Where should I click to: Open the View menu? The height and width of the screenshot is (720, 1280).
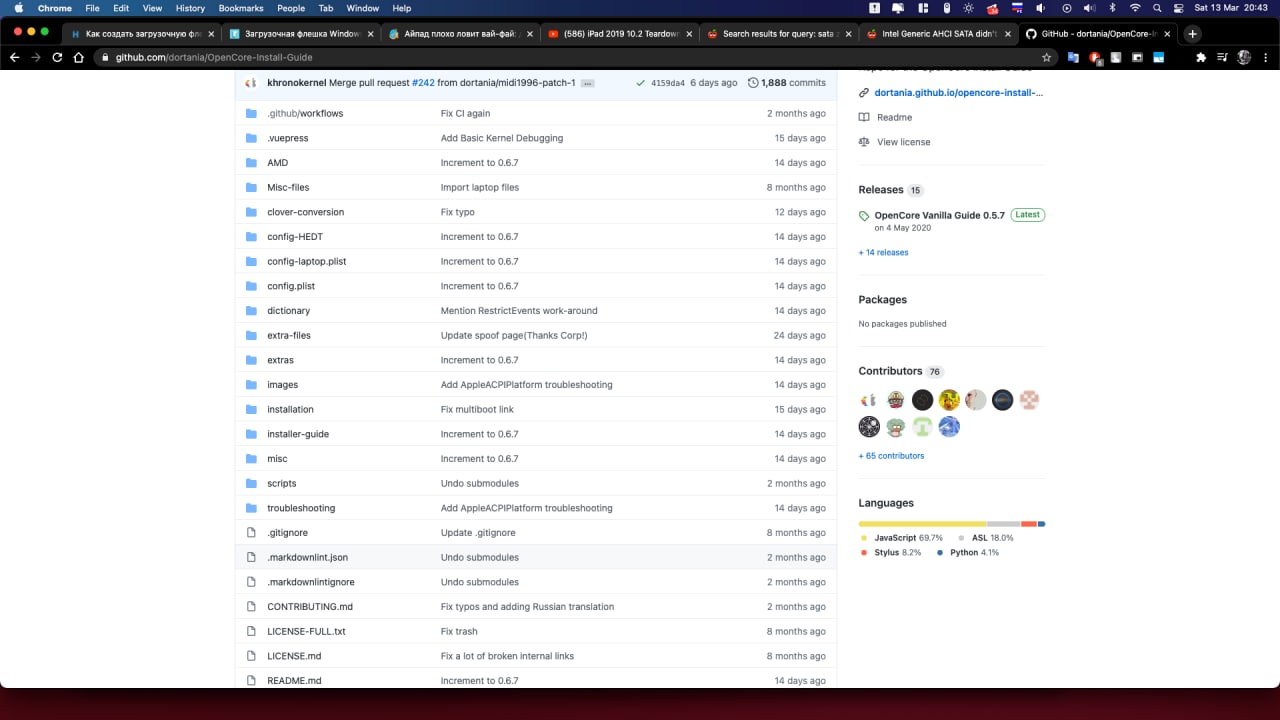coord(152,8)
